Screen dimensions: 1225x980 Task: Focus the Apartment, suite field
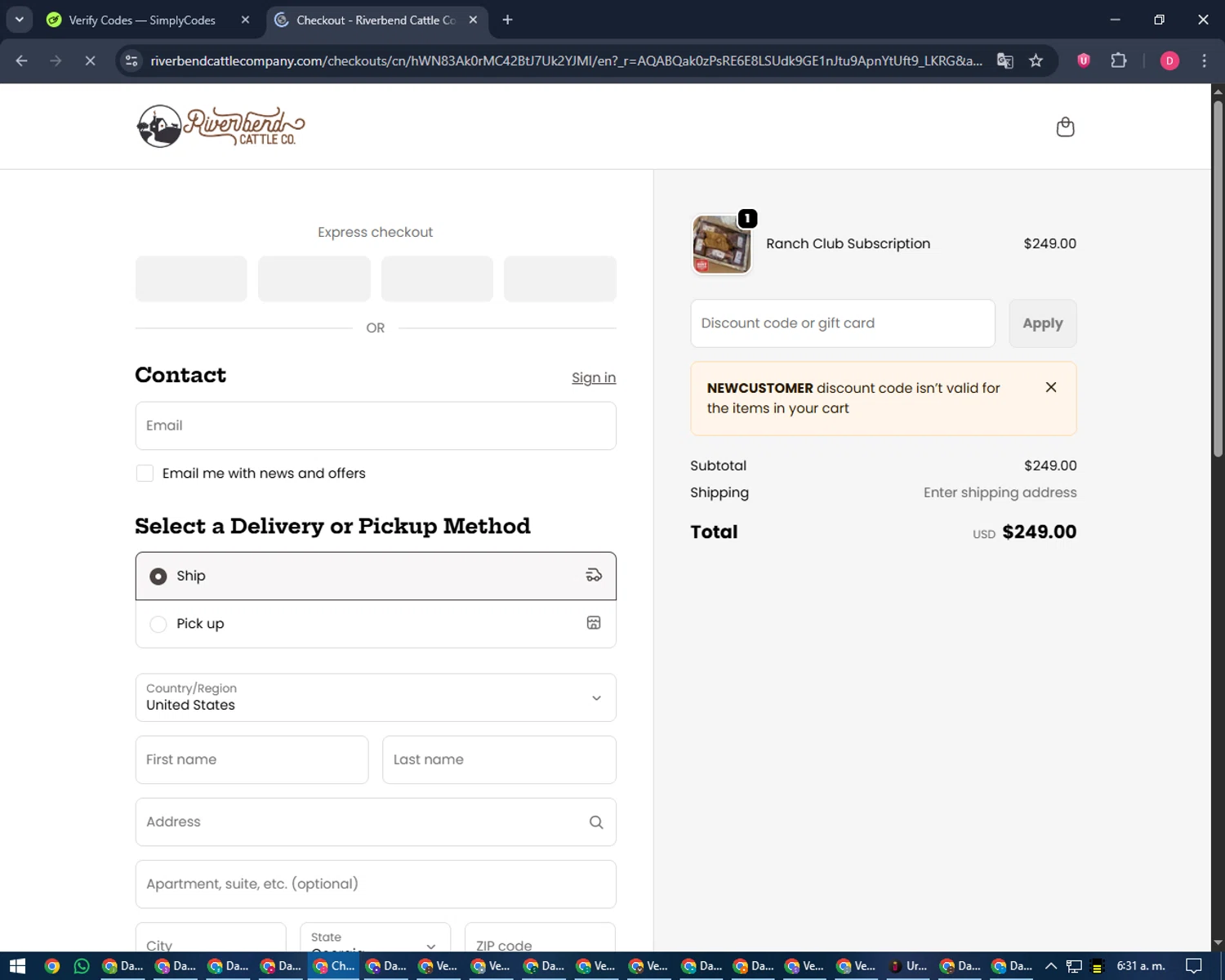pos(376,884)
